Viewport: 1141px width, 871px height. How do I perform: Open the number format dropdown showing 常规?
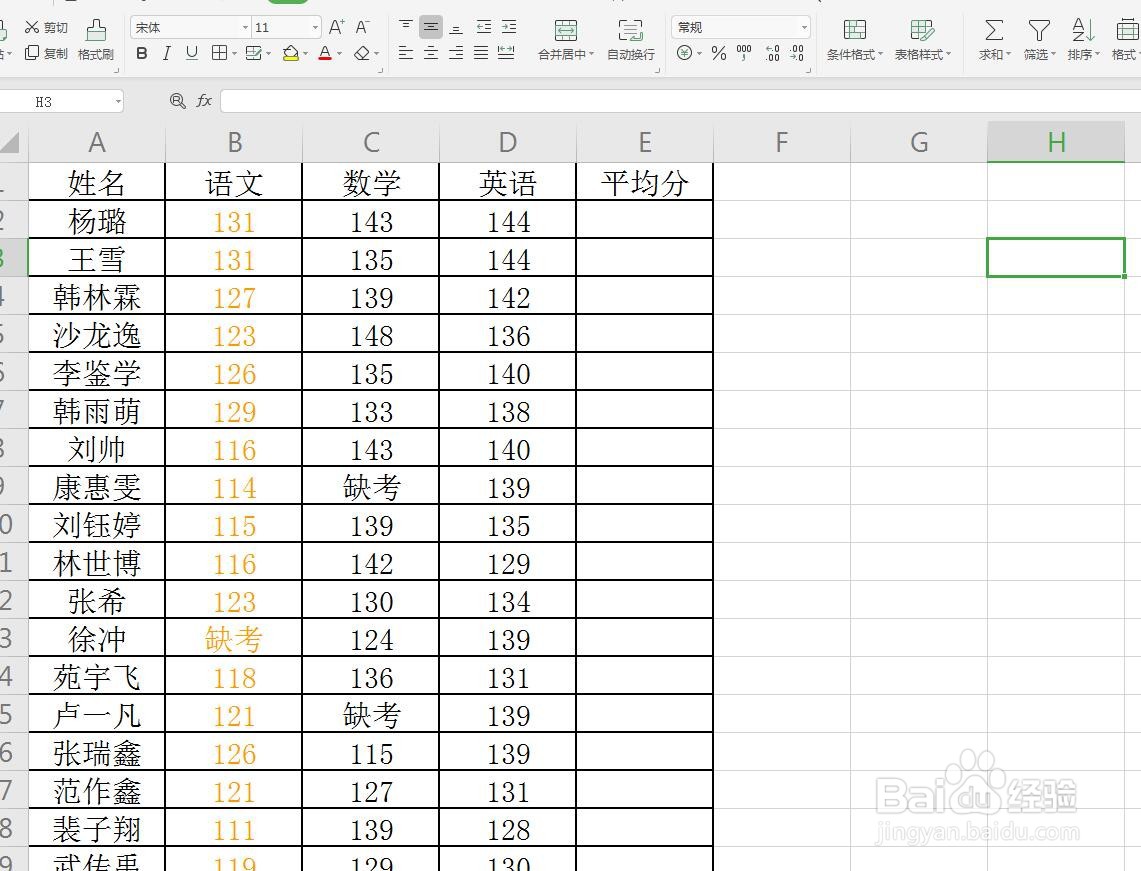tap(806, 26)
